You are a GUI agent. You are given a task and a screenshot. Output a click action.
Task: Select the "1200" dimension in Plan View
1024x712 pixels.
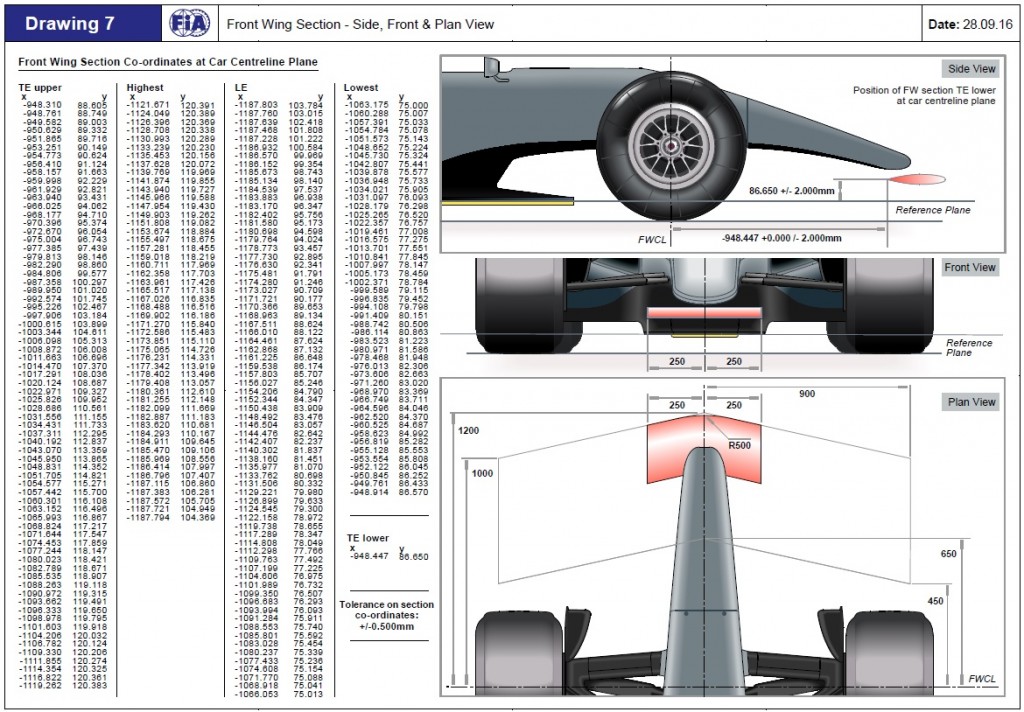coord(468,431)
